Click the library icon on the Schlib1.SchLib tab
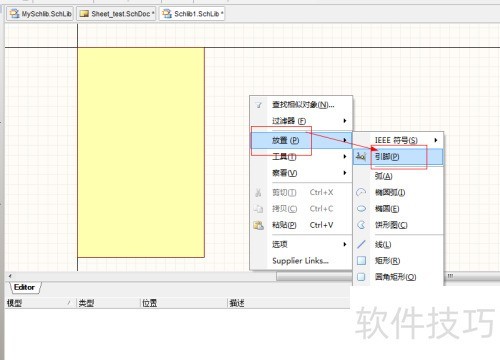The height and width of the screenshot is (360, 500). point(167,14)
